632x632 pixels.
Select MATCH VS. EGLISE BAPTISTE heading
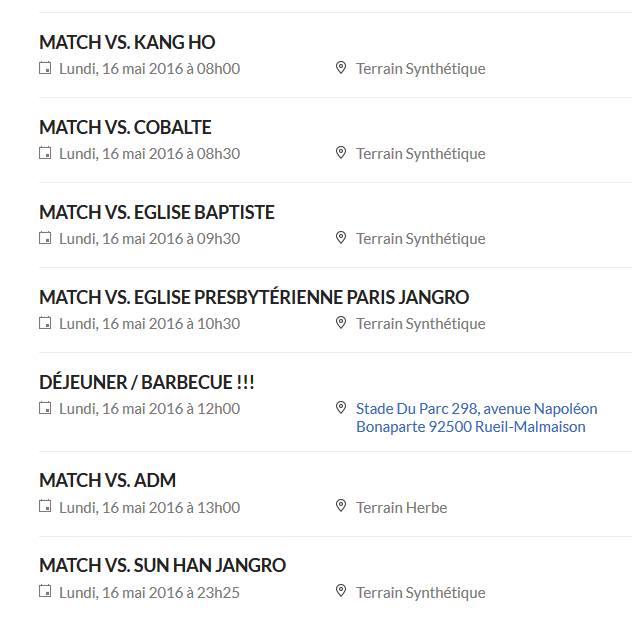[x=157, y=212]
